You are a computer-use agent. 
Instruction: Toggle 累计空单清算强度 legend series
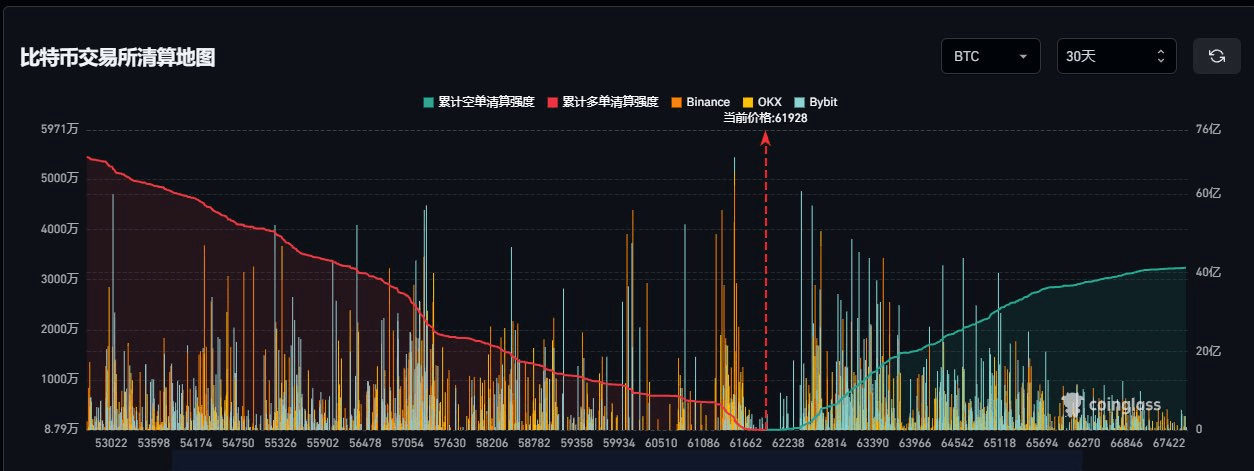point(479,102)
